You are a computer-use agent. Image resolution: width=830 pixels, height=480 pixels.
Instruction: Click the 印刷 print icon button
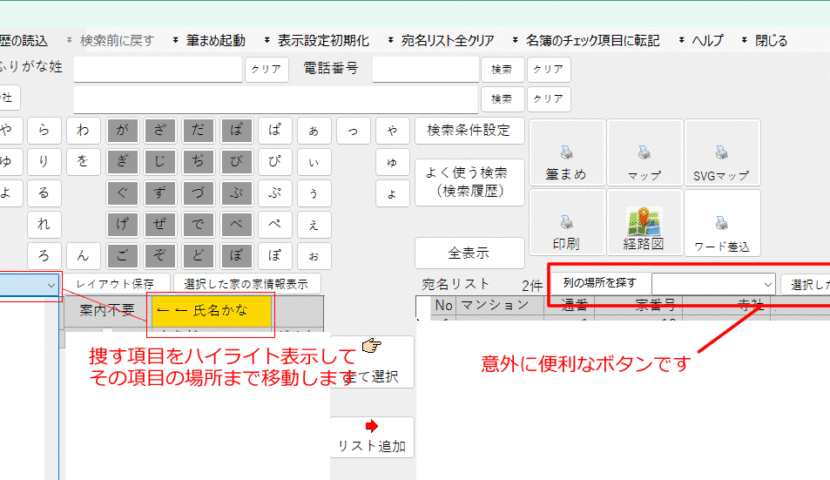[x=566, y=223]
